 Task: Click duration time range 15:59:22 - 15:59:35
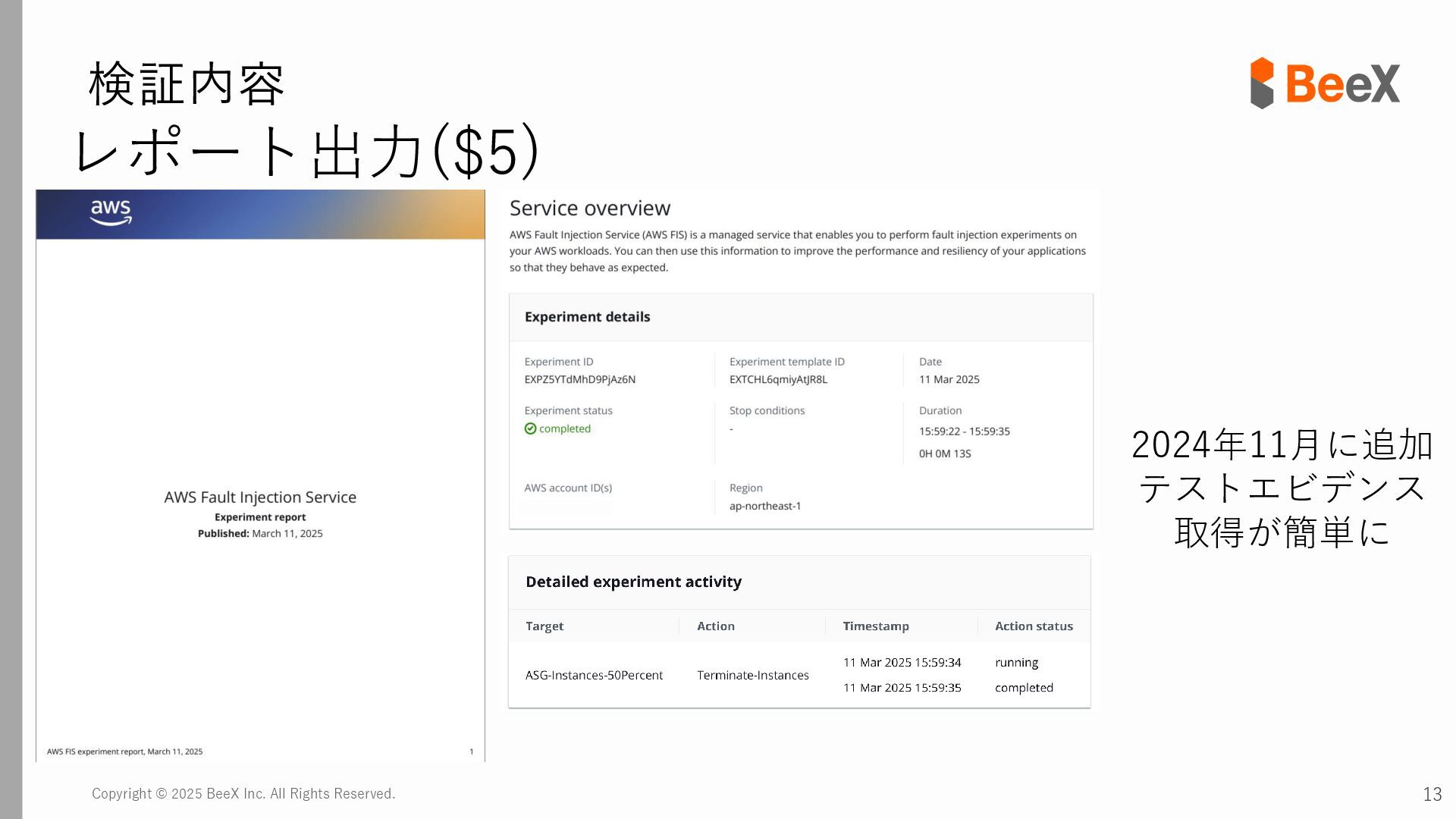point(965,431)
